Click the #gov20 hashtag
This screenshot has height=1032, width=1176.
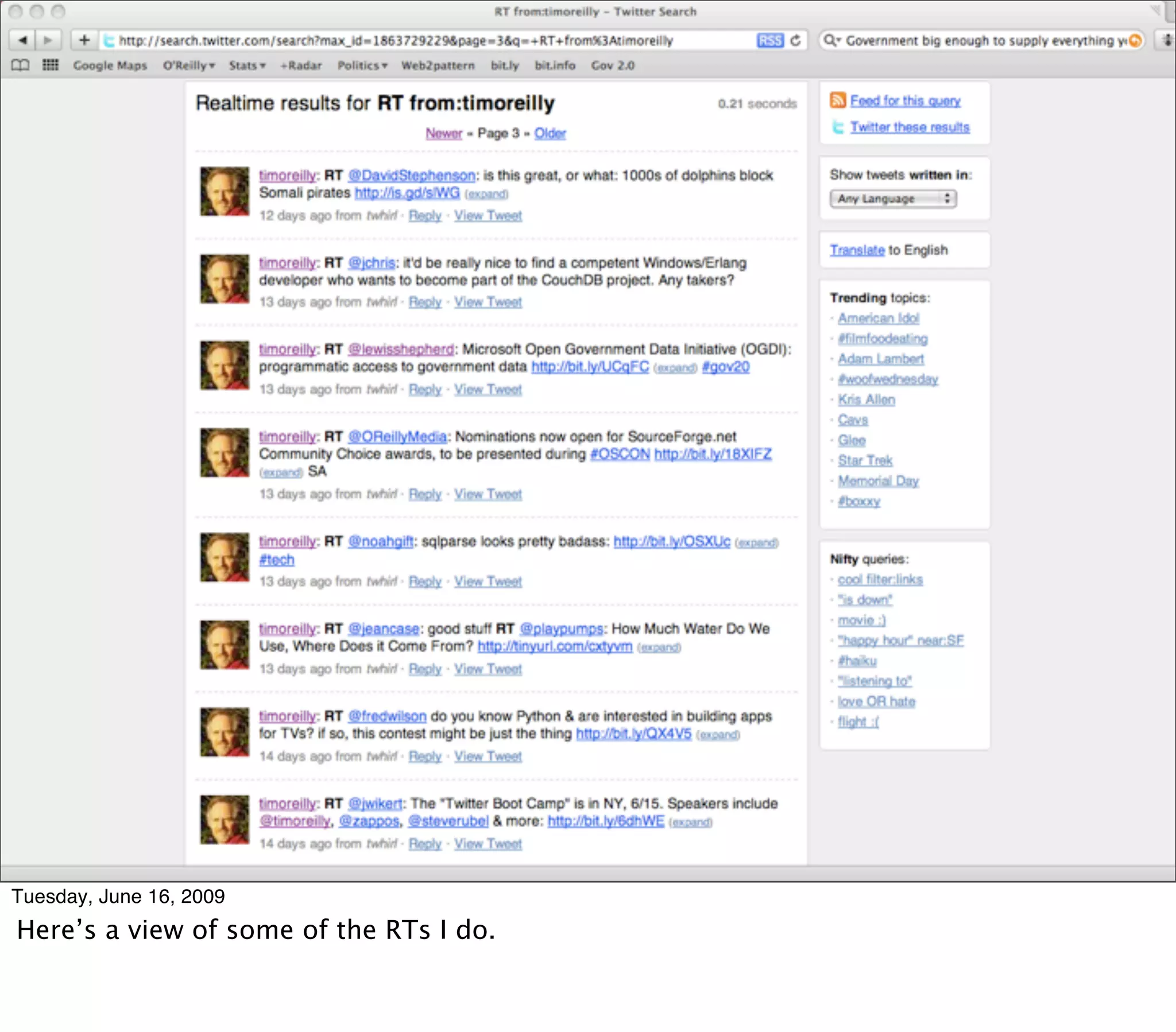pyautogui.click(x=725, y=366)
